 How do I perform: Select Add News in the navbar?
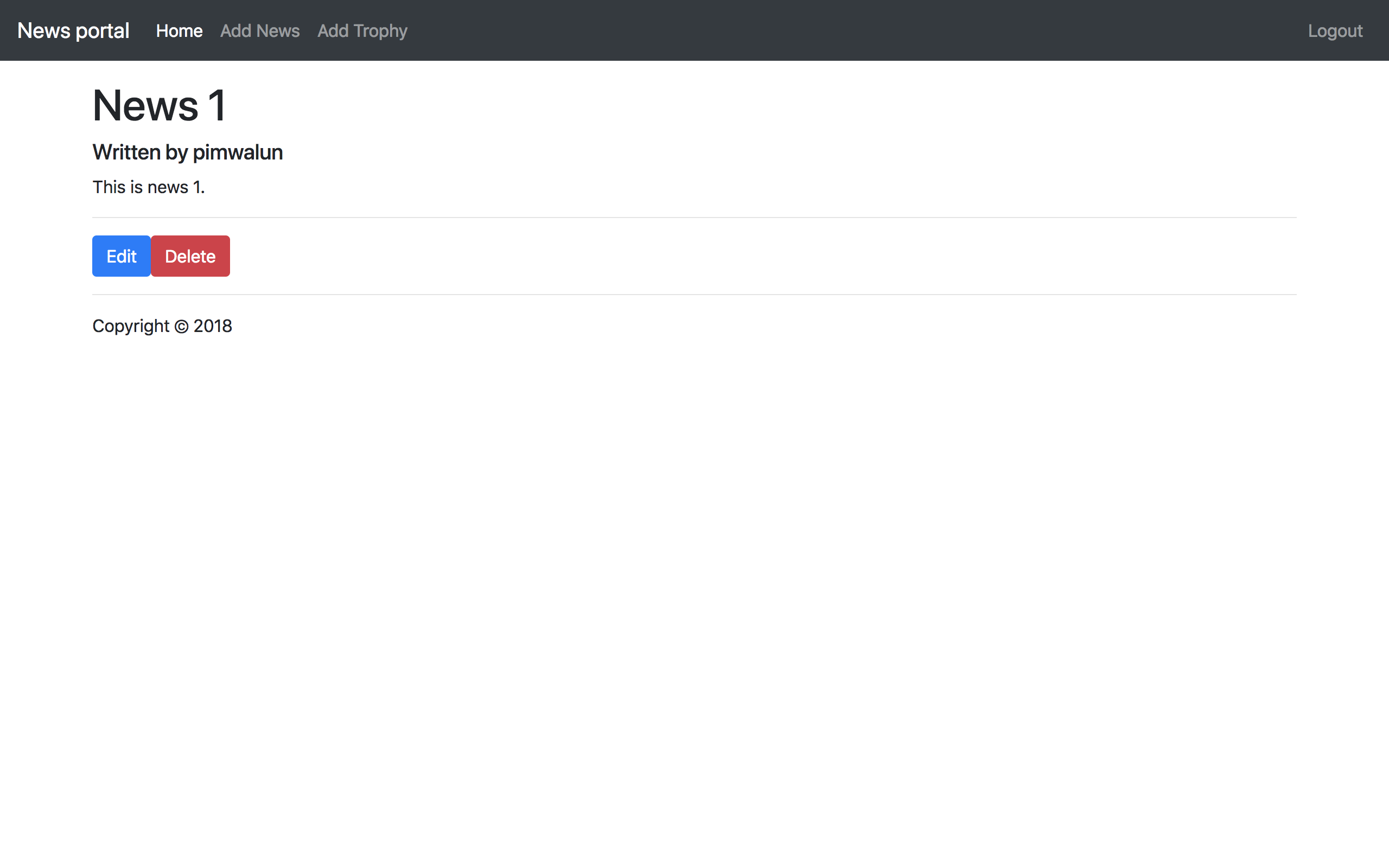point(259,30)
